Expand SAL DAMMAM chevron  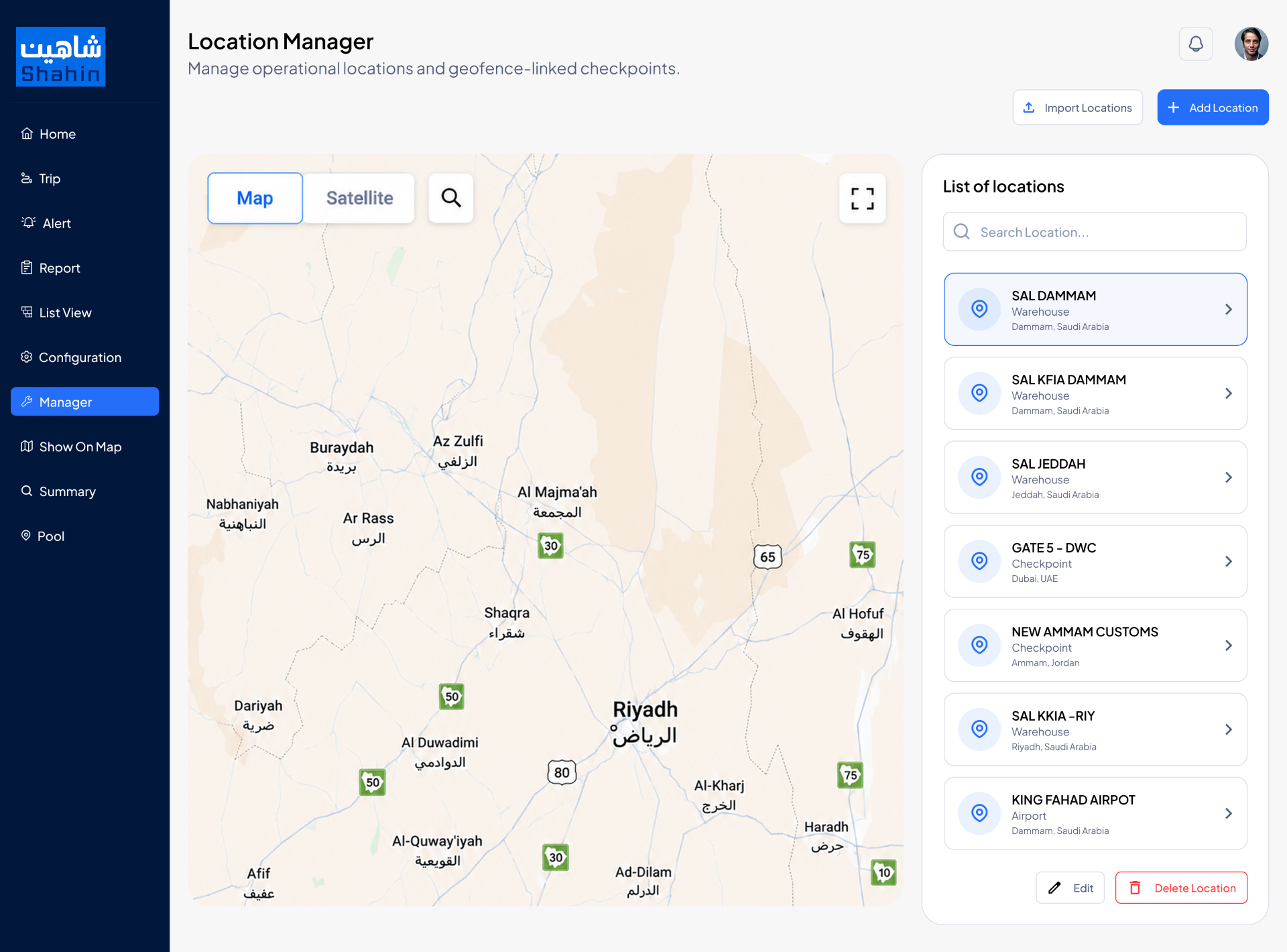(1229, 309)
